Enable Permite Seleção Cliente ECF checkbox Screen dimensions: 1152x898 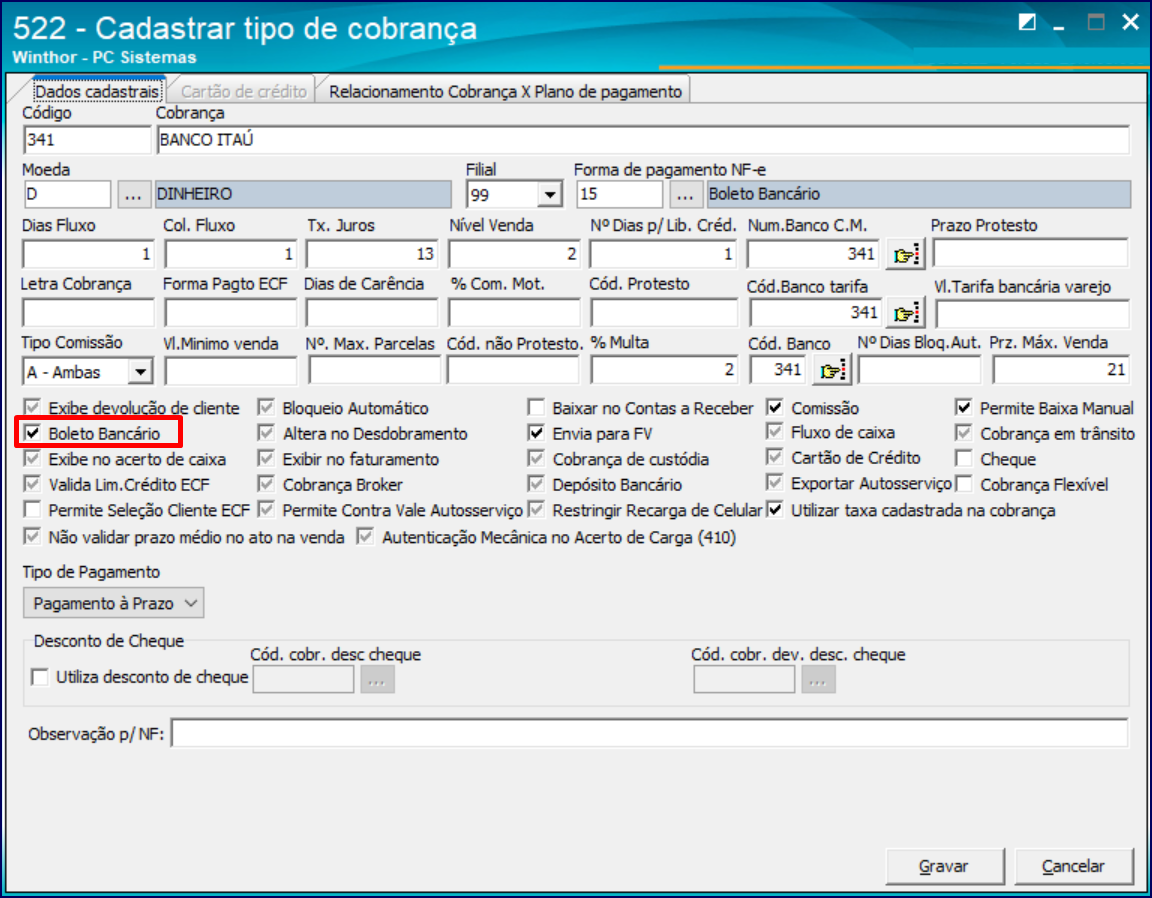point(32,509)
